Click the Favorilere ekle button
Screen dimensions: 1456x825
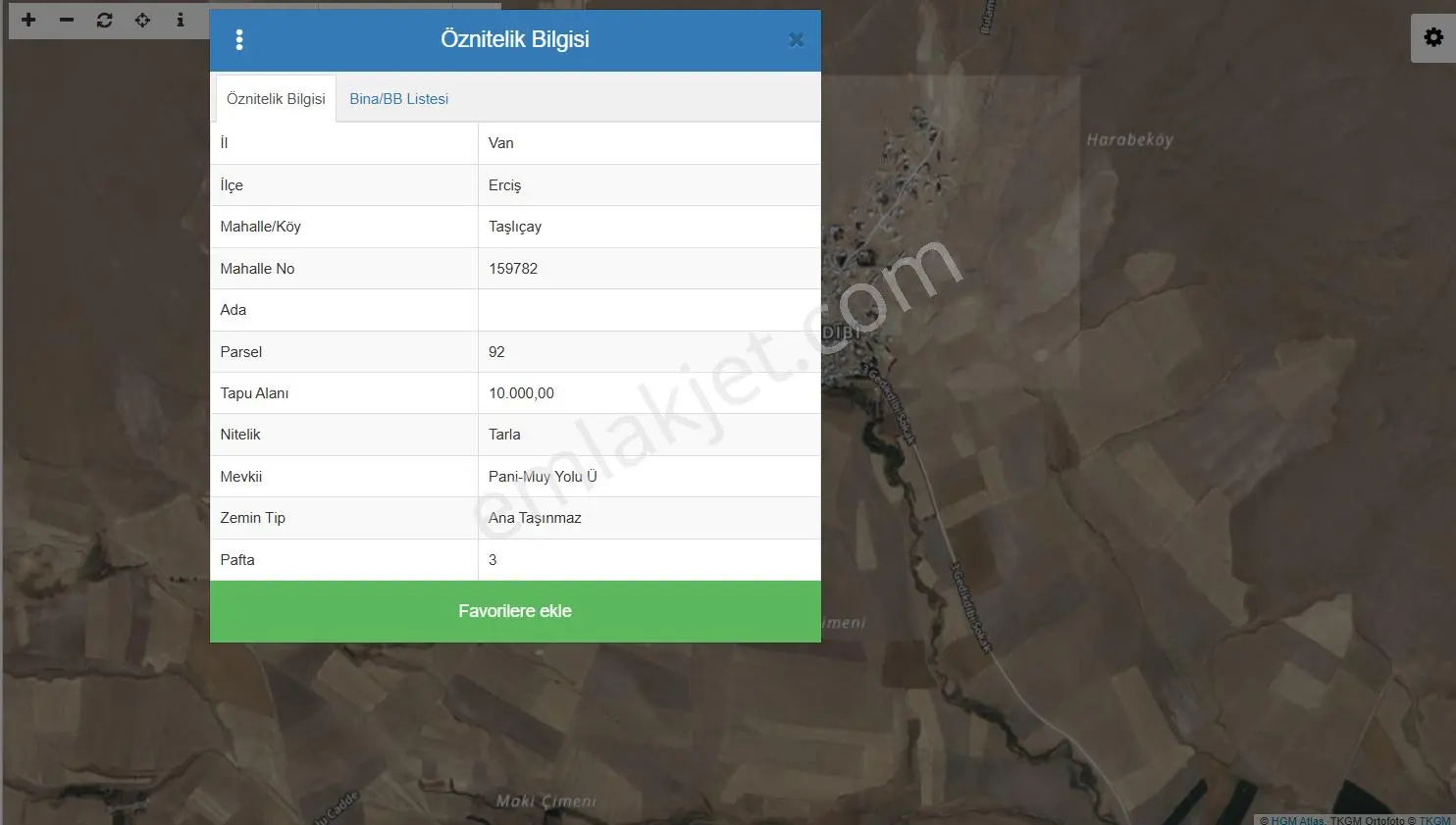[x=515, y=611]
